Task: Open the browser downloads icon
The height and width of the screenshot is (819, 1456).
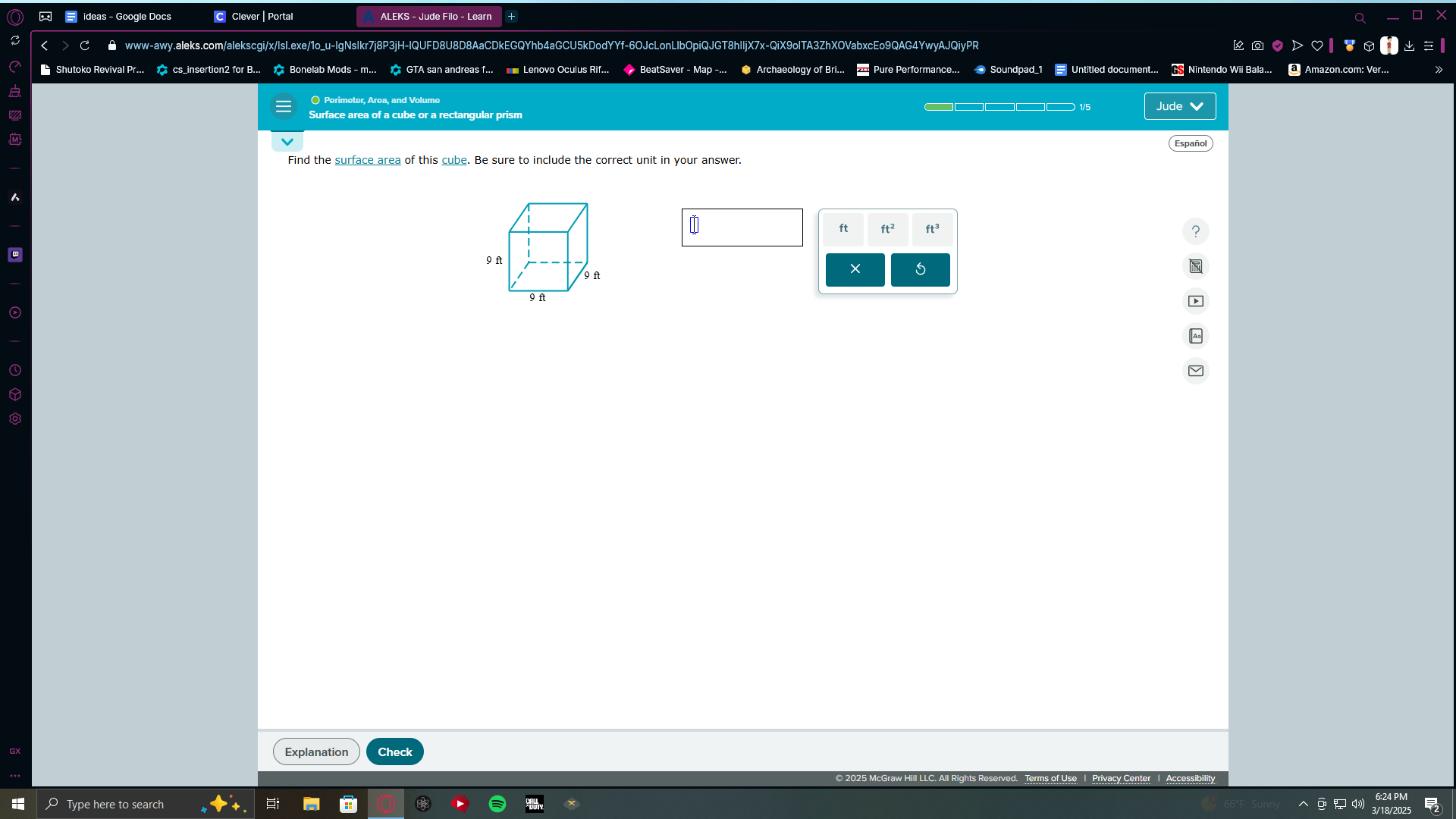Action: pos(1409,45)
